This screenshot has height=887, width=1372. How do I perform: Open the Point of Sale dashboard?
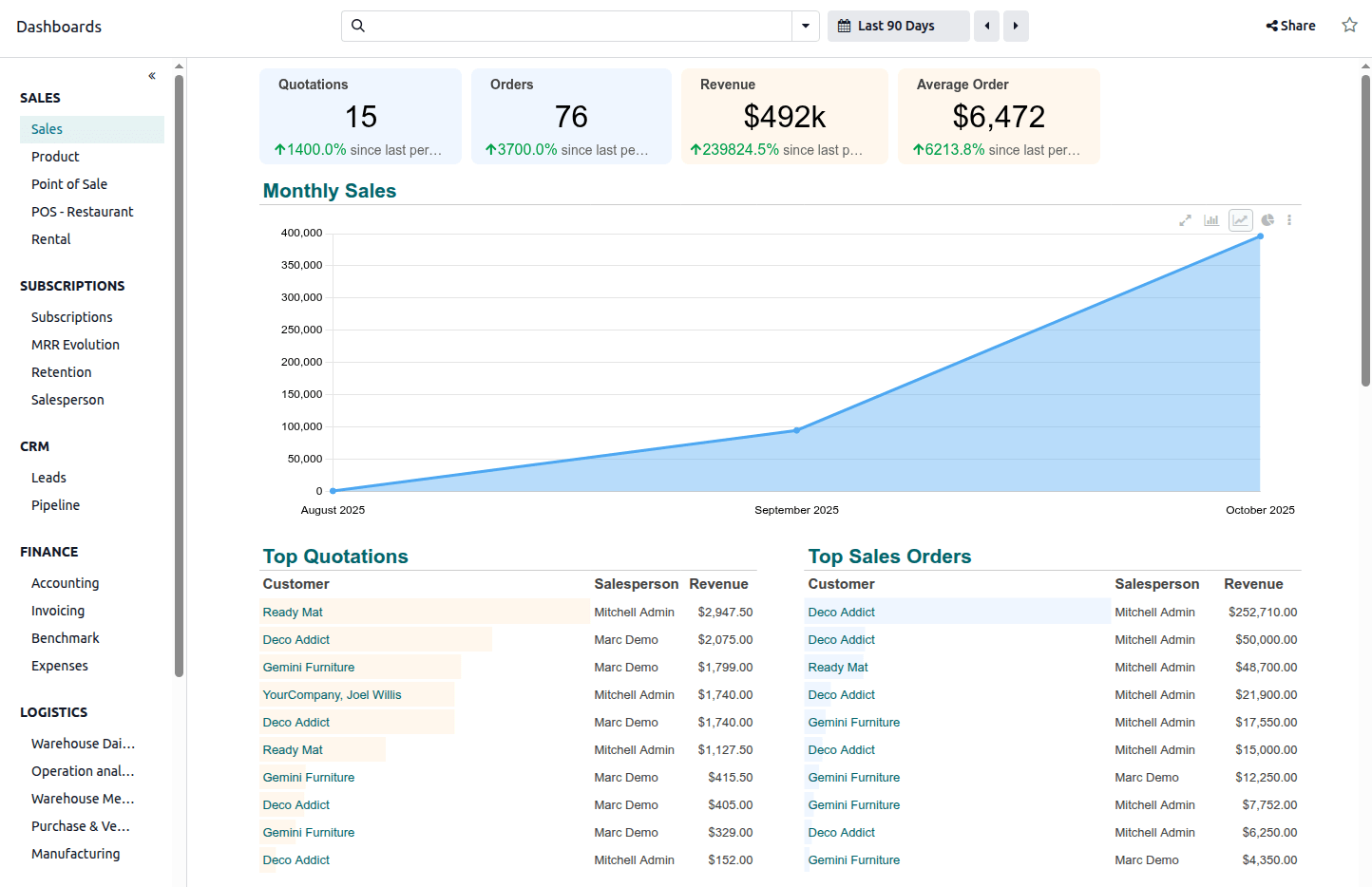pyautogui.click(x=69, y=184)
